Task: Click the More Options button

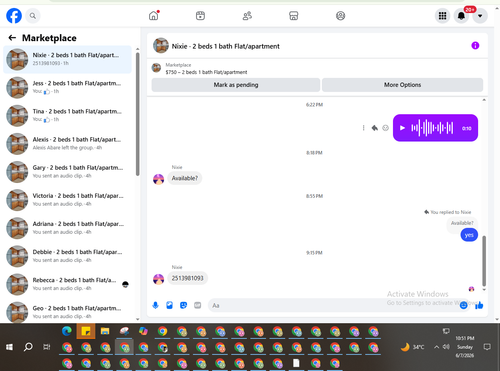Action: tap(402, 85)
